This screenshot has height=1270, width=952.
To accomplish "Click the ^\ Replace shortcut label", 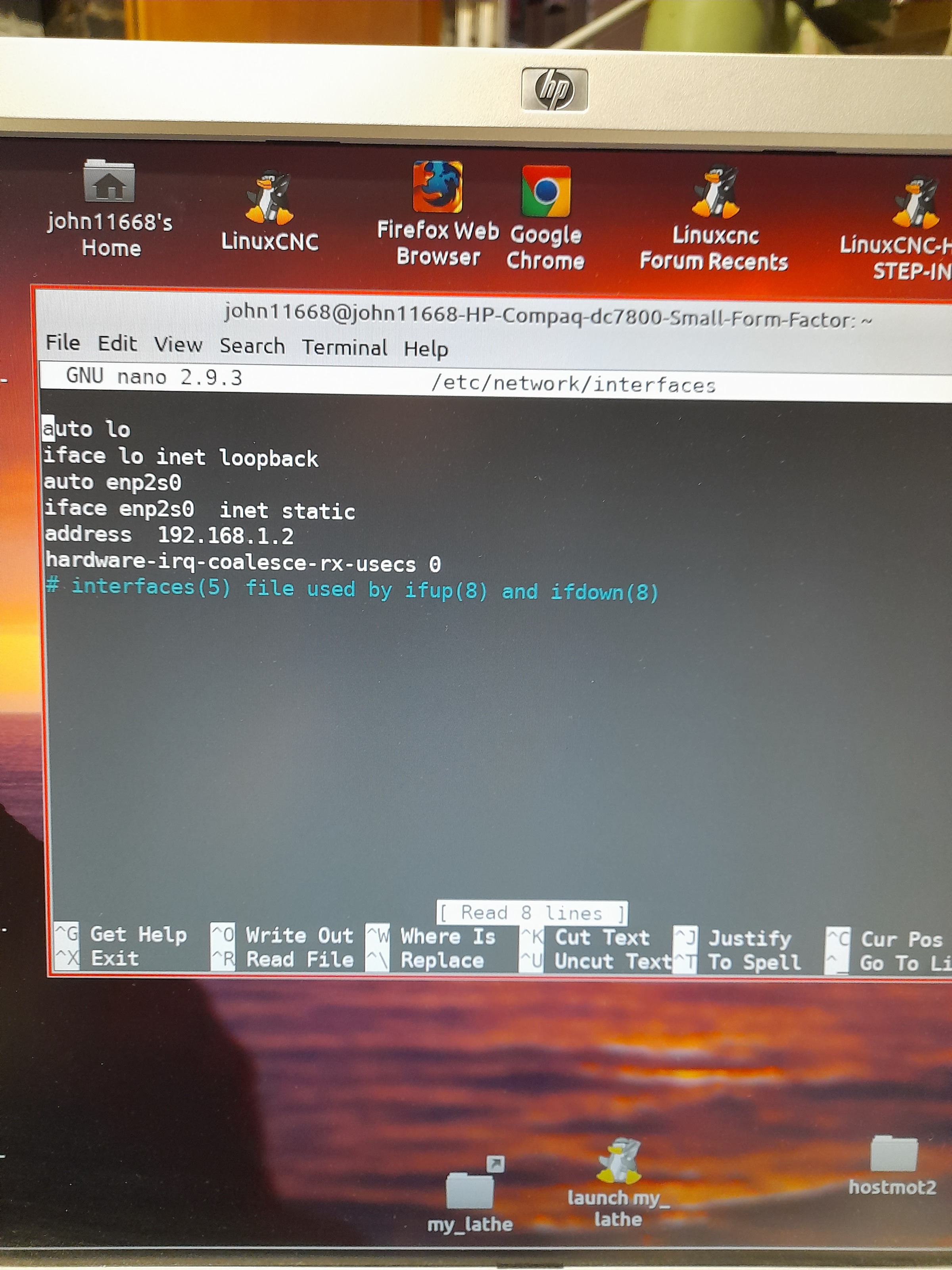I will pyautogui.click(x=425, y=960).
